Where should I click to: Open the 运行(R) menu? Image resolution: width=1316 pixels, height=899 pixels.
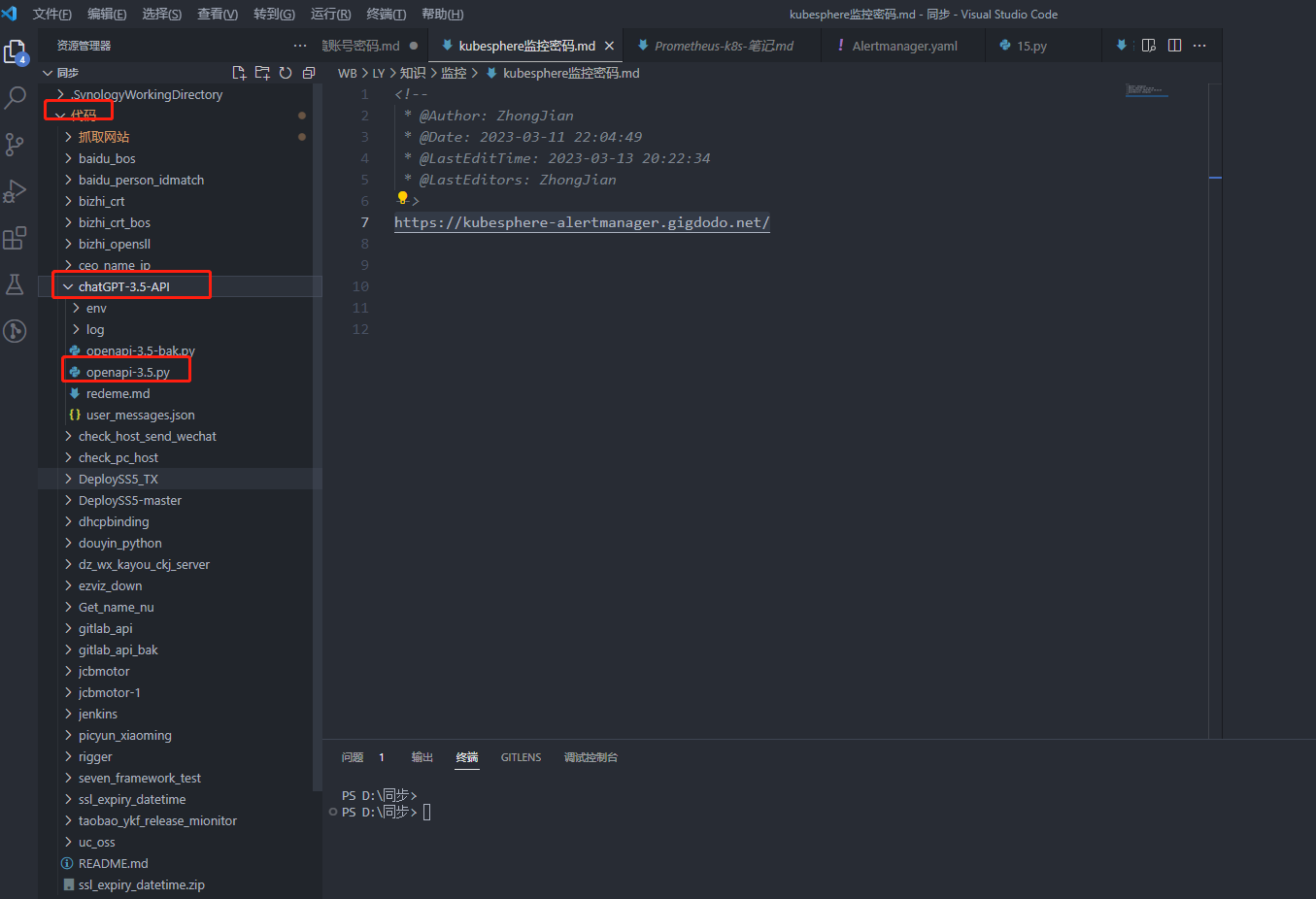pyautogui.click(x=331, y=14)
